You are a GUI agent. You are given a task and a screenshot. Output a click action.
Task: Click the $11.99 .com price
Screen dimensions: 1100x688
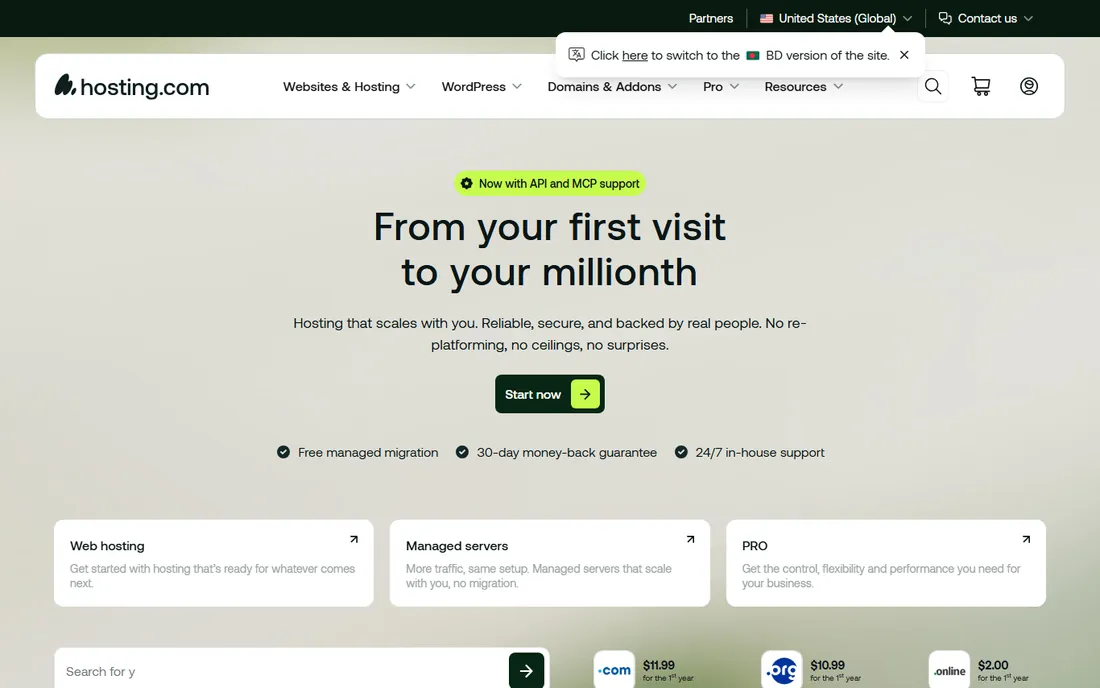tap(659, 665)
